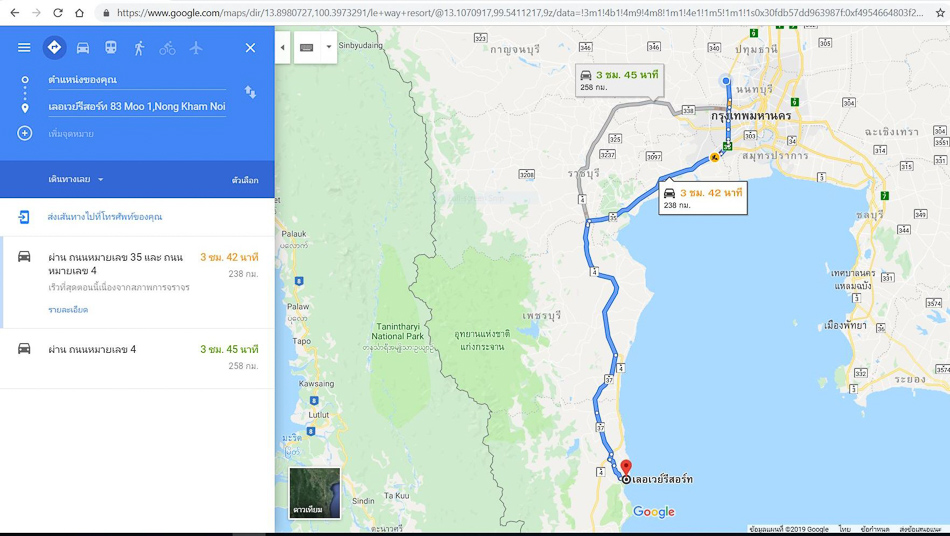Toggle the satellite view thumbnail
The image size is (950, 536).
coord(314,493)
